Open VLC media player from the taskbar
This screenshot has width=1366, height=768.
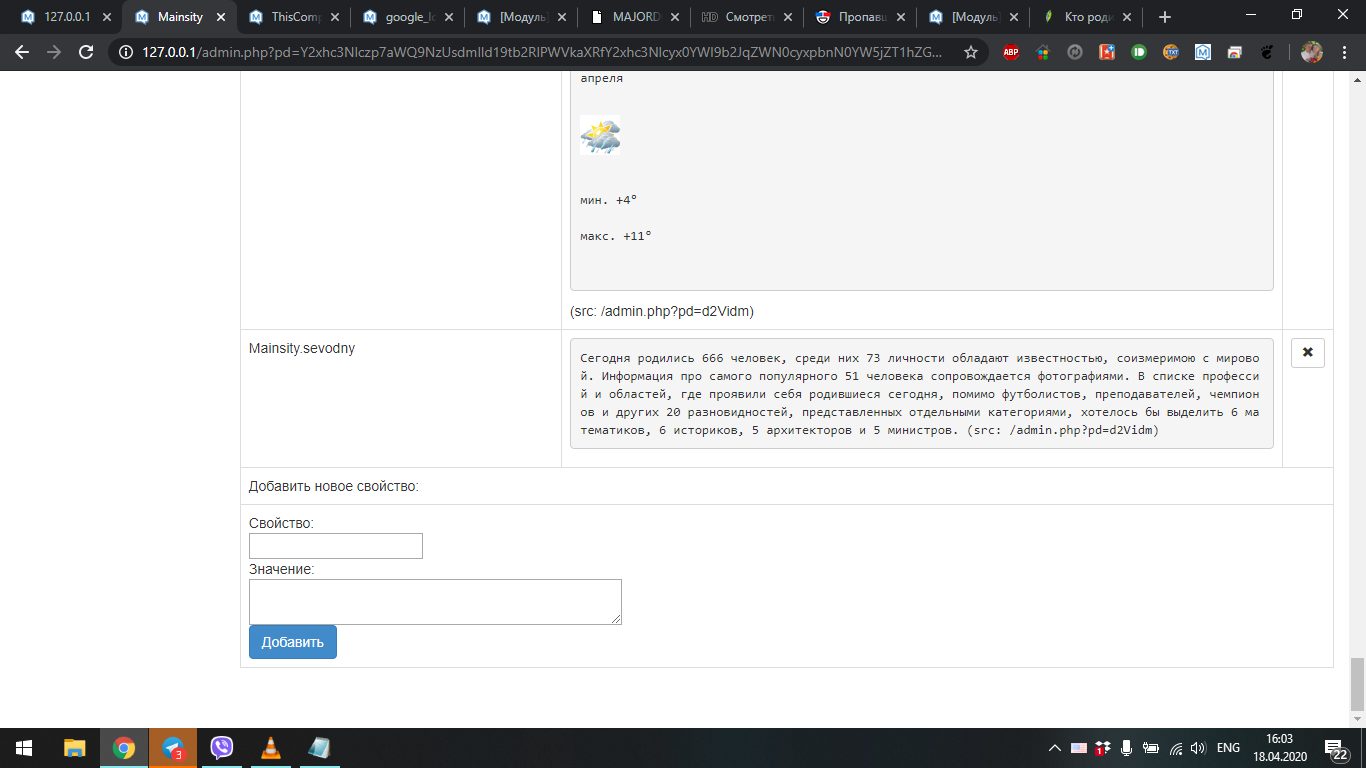pyautogui.click(x=271, y=748)
